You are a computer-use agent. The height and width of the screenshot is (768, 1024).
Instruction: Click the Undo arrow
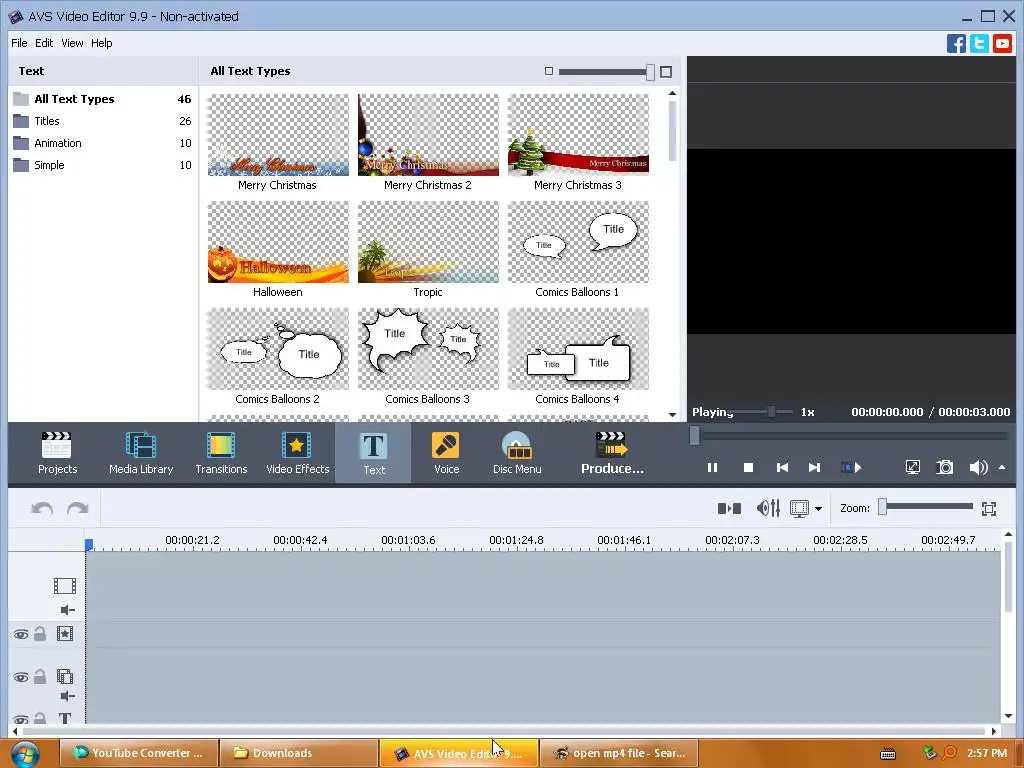(x=42, y=508)
